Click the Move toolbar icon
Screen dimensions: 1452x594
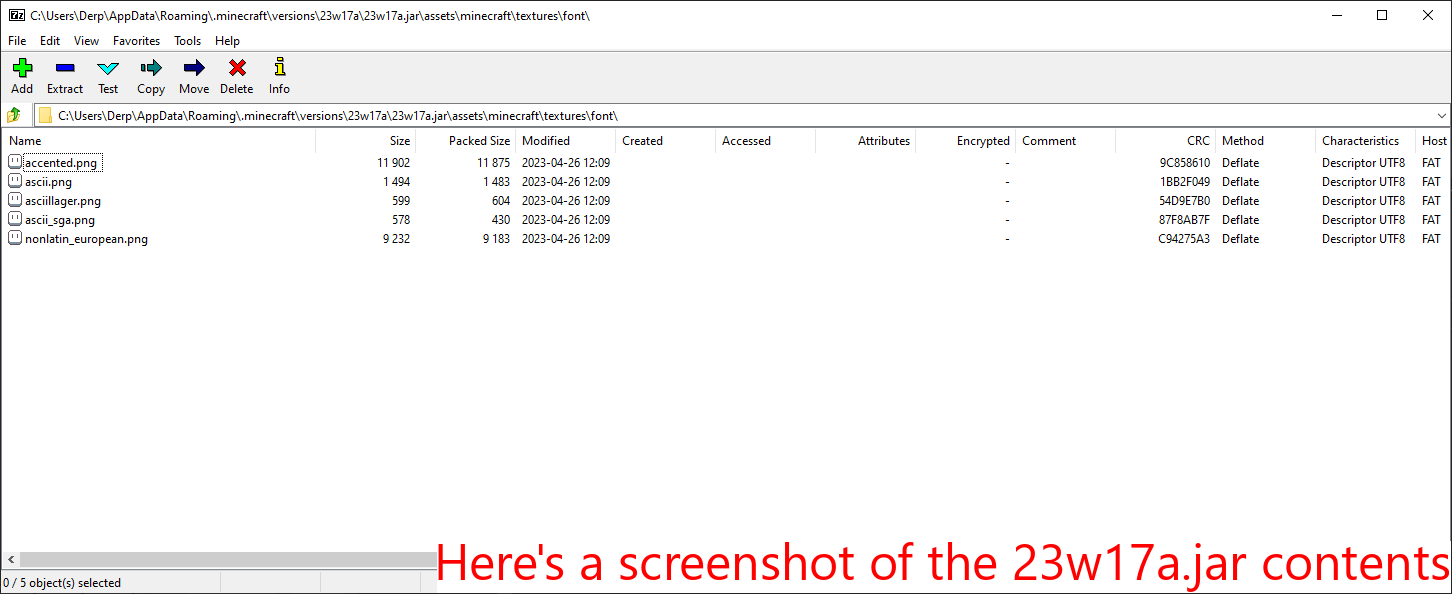(x=194, y=68)
